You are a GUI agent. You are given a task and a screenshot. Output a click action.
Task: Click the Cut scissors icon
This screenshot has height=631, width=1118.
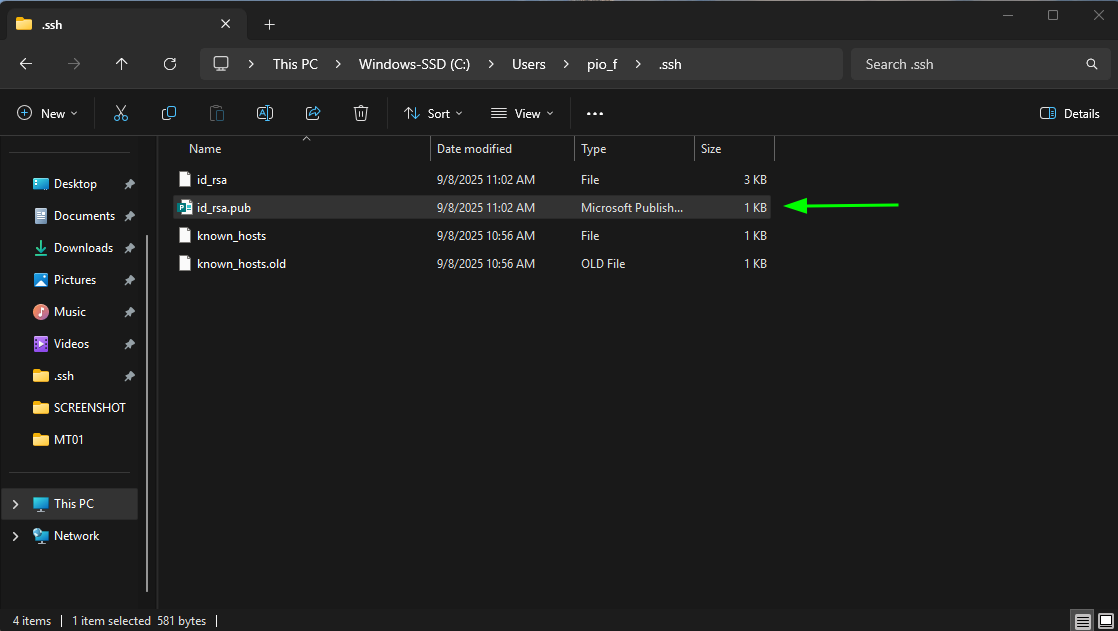[121, 114]
